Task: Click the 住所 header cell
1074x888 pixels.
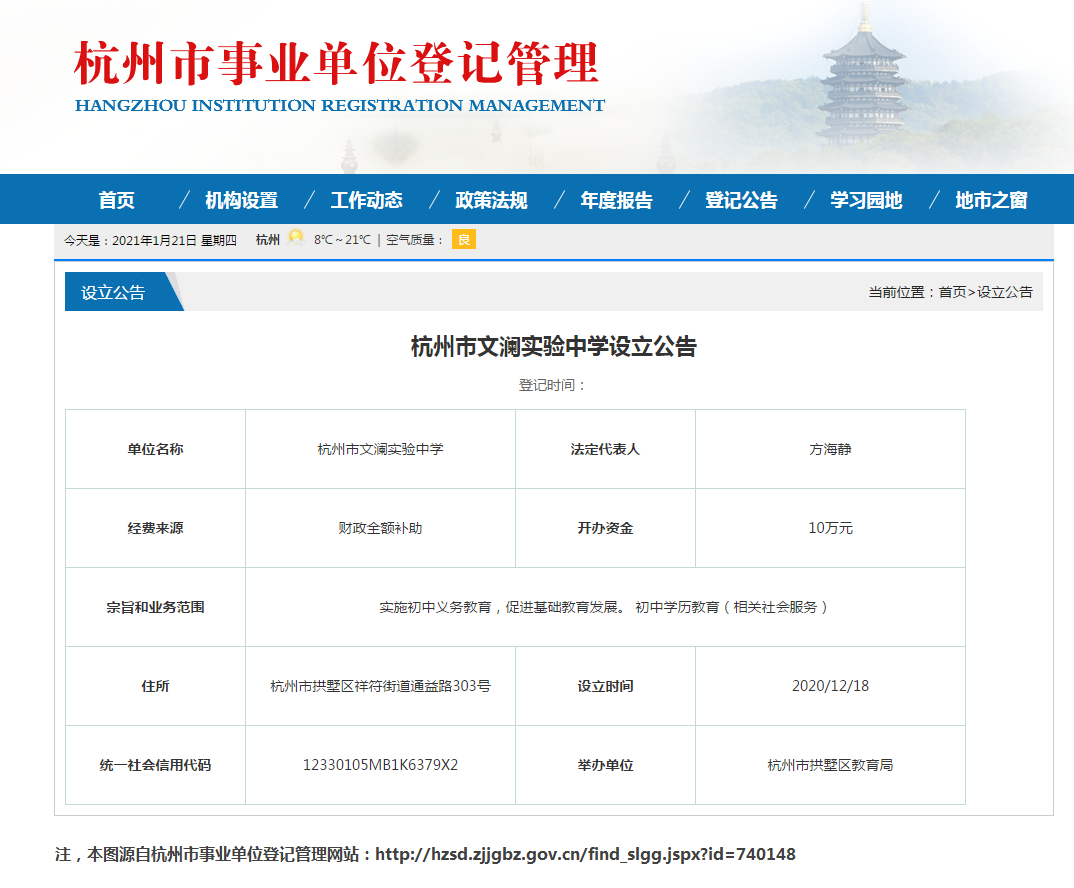Action: [155, 686]
